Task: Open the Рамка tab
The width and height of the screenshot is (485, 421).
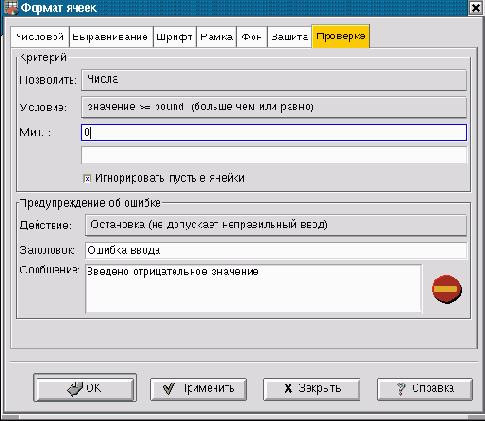Action: (216, 37)
